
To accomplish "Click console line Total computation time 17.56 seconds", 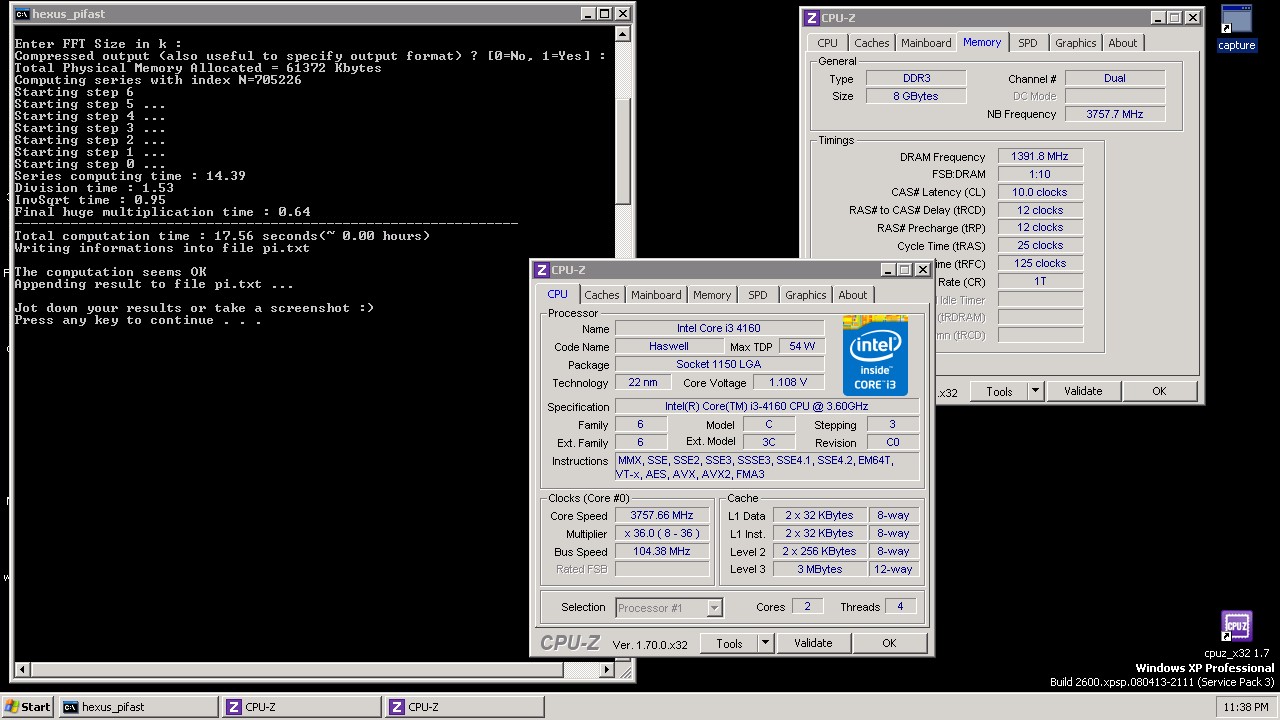I will pos(222,236).
